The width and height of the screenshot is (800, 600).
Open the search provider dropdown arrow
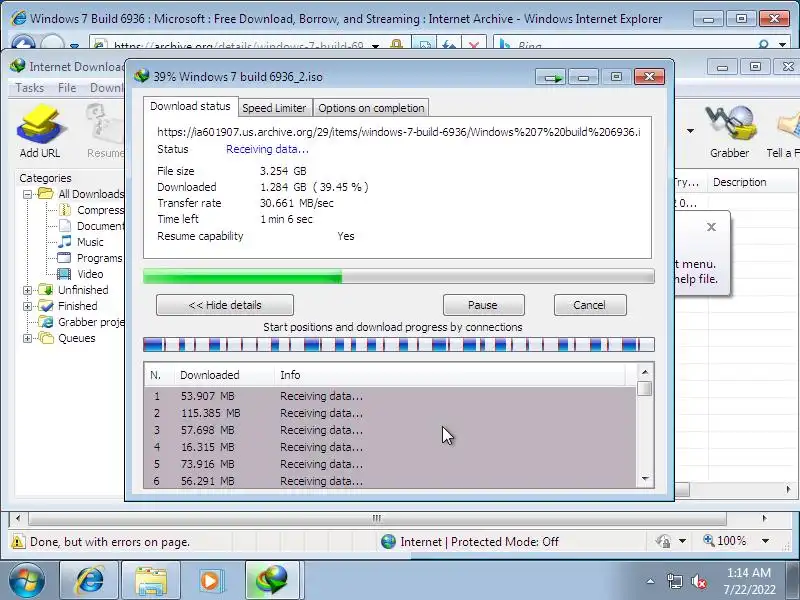point(783,45)
